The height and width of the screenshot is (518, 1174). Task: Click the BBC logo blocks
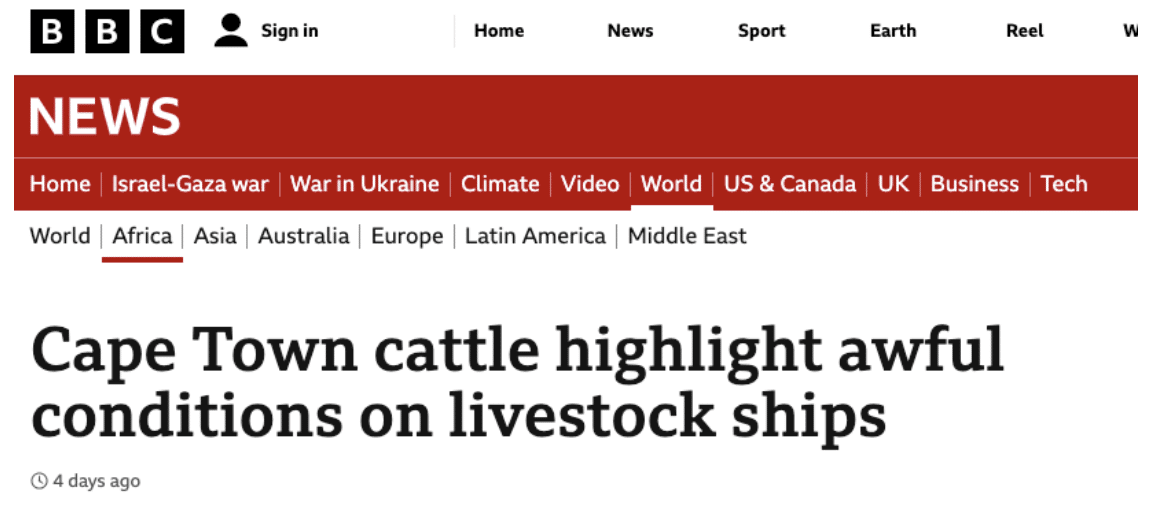(107, 31)
